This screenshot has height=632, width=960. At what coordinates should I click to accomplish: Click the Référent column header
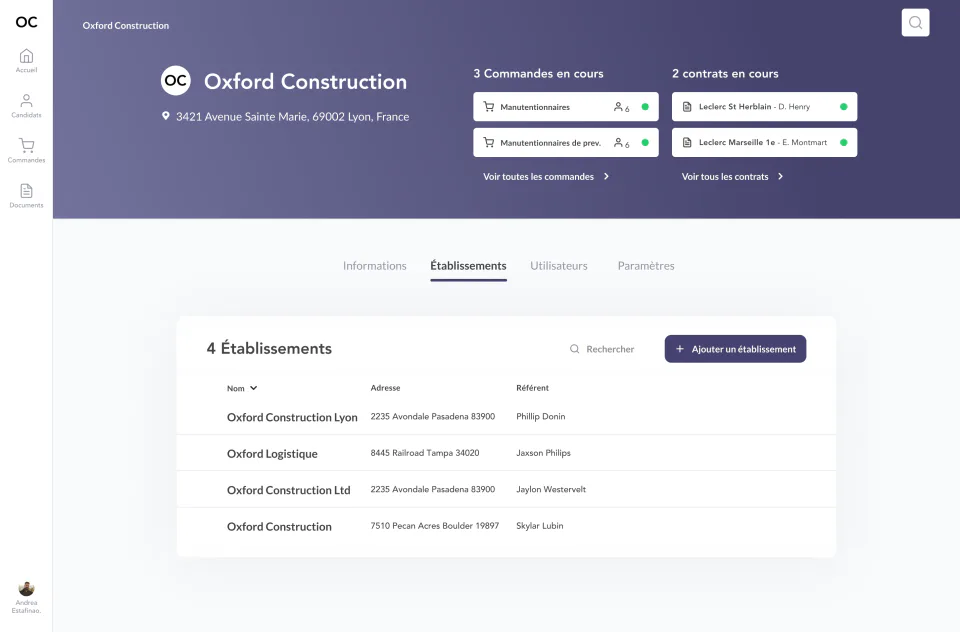pos(532,388)
